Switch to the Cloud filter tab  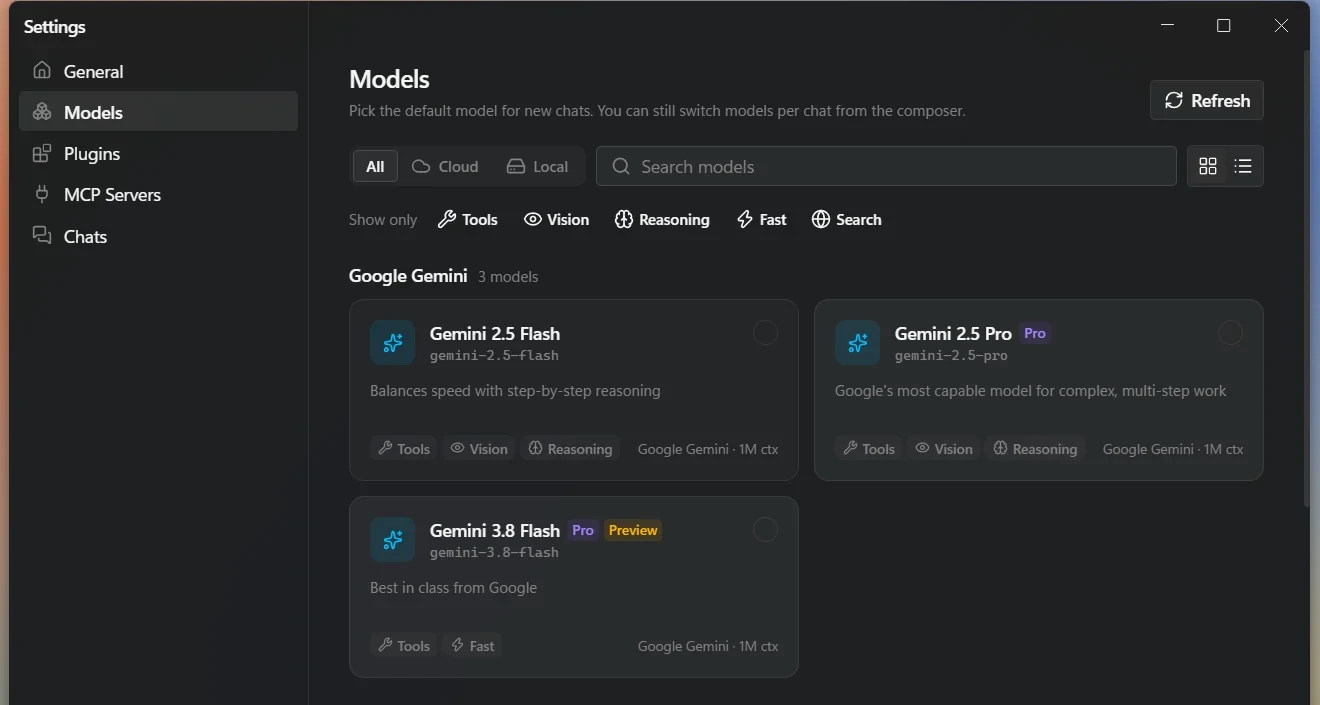(x=445, y=166)
